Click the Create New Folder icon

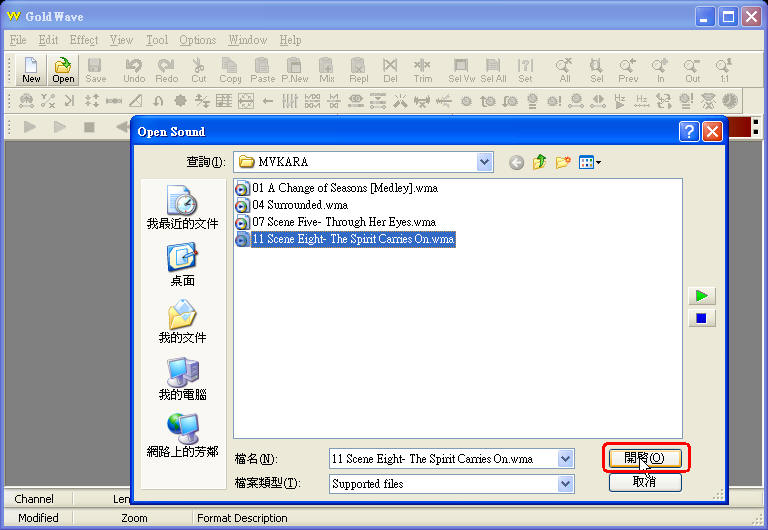coord(563,162)
